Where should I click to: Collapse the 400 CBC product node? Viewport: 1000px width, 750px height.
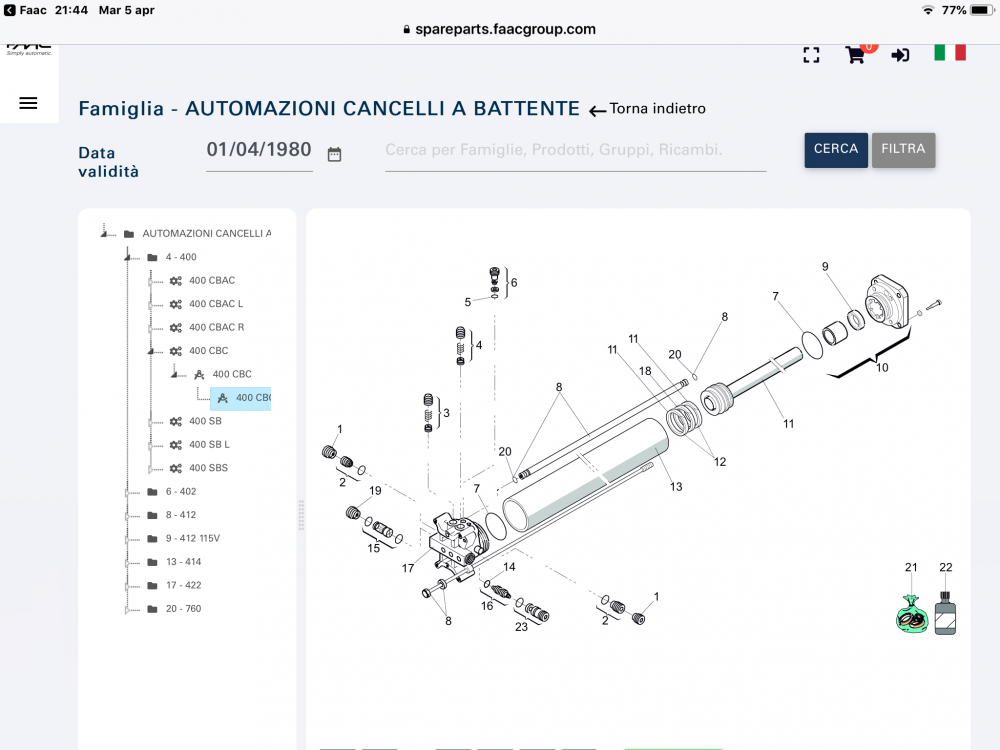(151, 351)
